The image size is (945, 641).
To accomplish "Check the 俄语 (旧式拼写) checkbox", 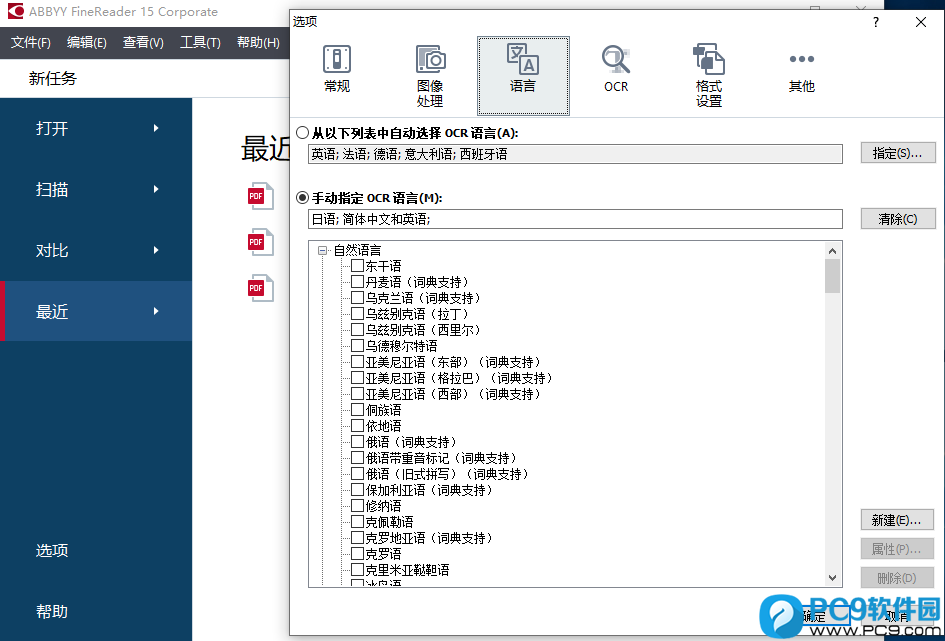I will point(357,474).
